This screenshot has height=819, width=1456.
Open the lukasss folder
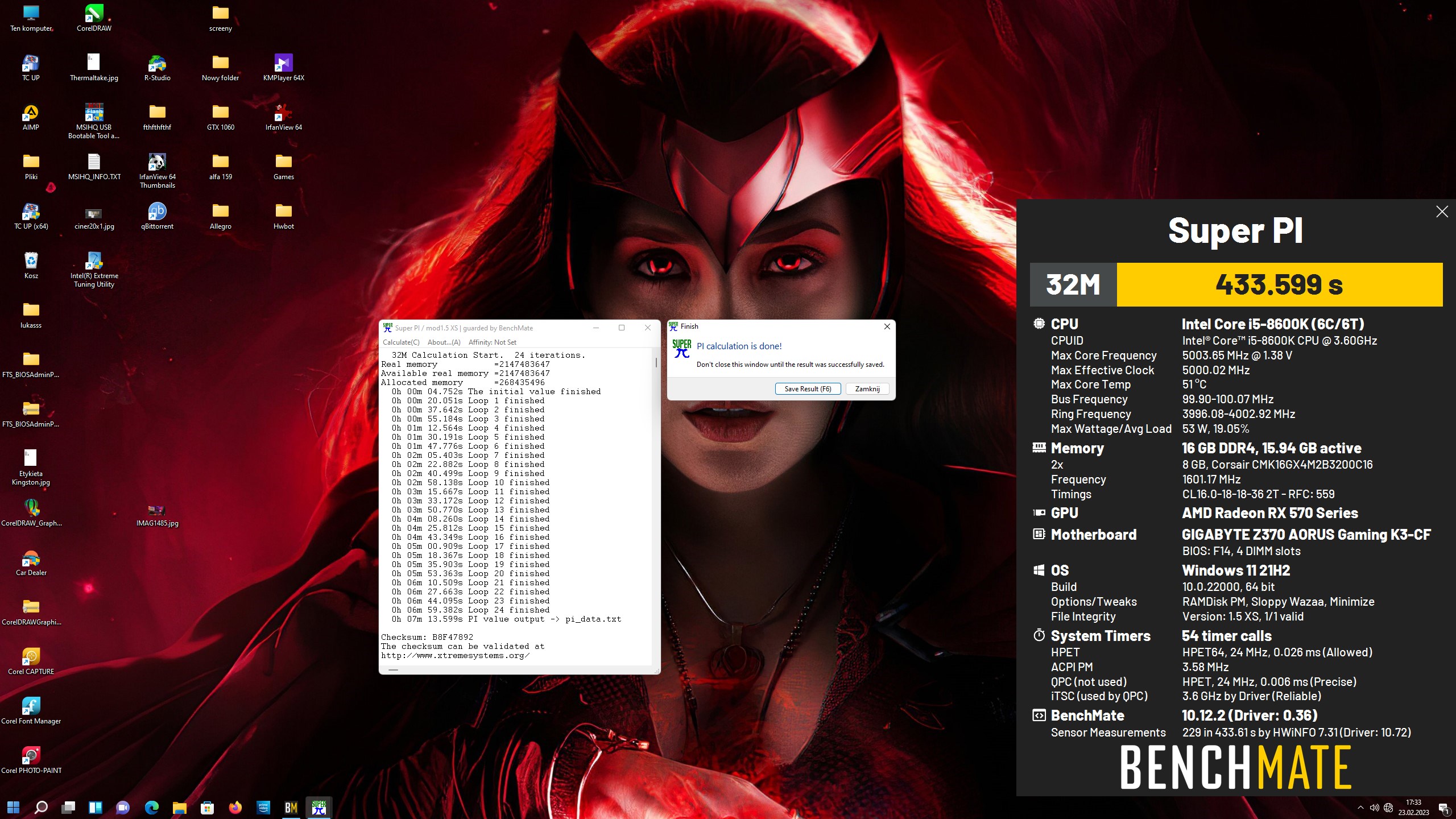pos(31,315)
